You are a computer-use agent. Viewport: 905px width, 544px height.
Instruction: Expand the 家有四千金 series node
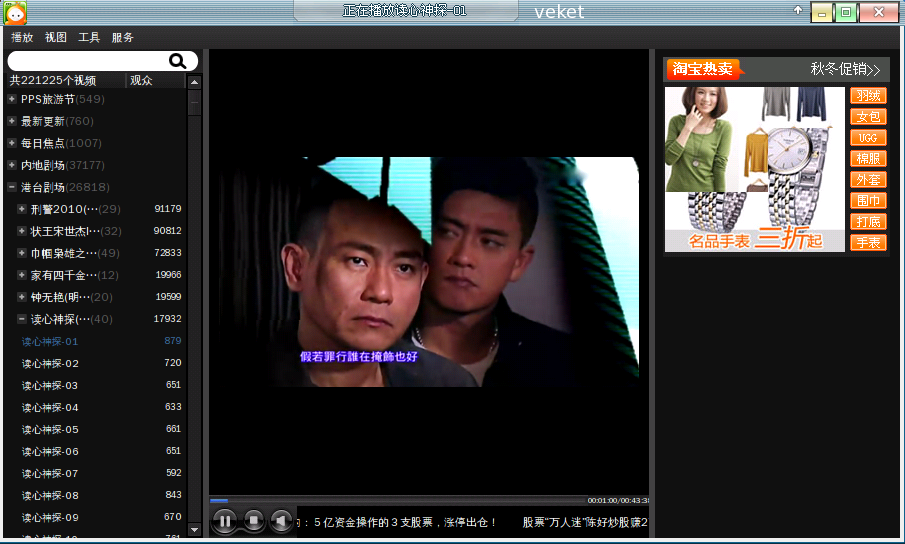click(21, 275)
